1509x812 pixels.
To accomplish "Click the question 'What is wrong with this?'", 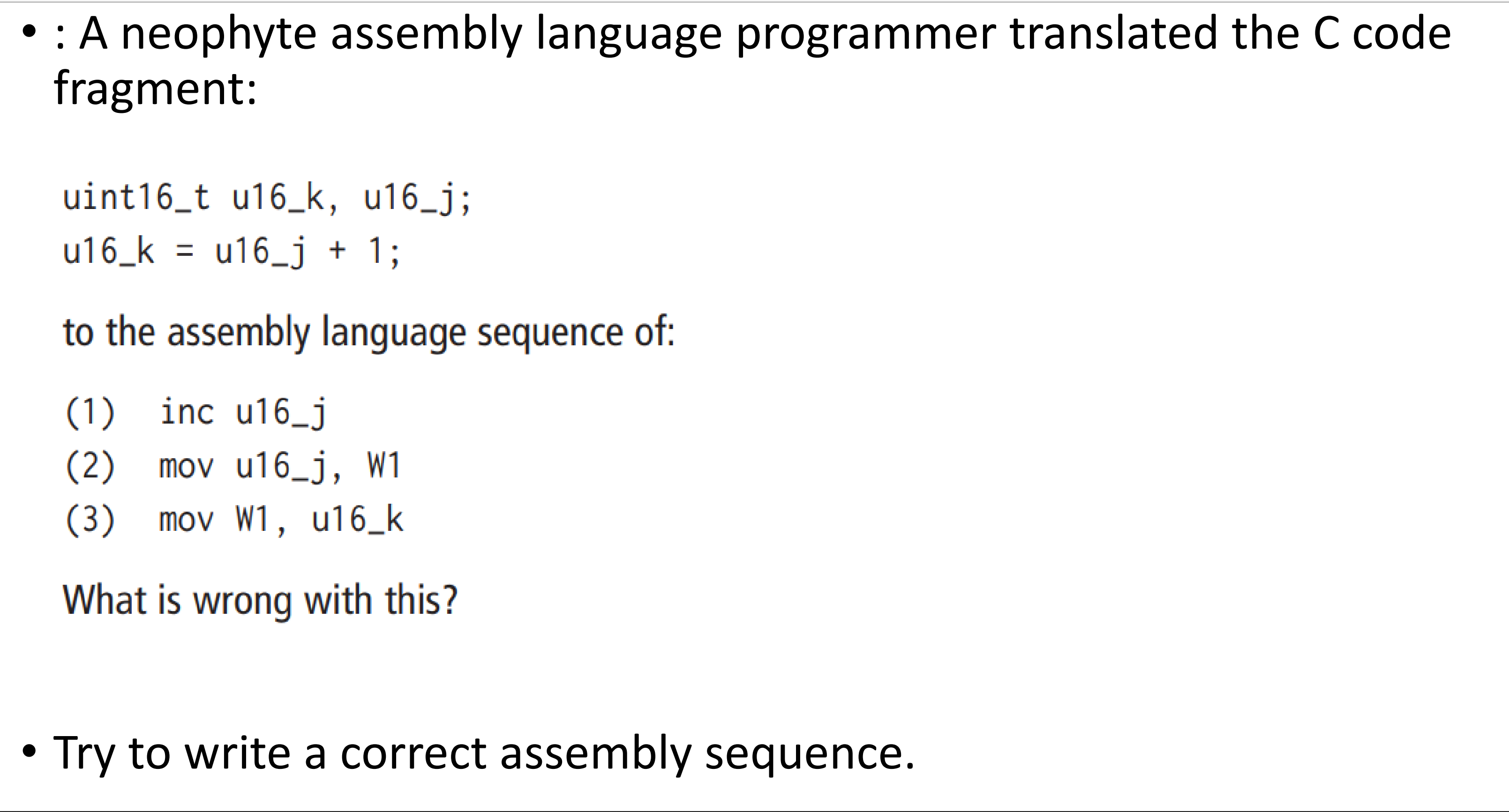I will [x=260, y=601].
